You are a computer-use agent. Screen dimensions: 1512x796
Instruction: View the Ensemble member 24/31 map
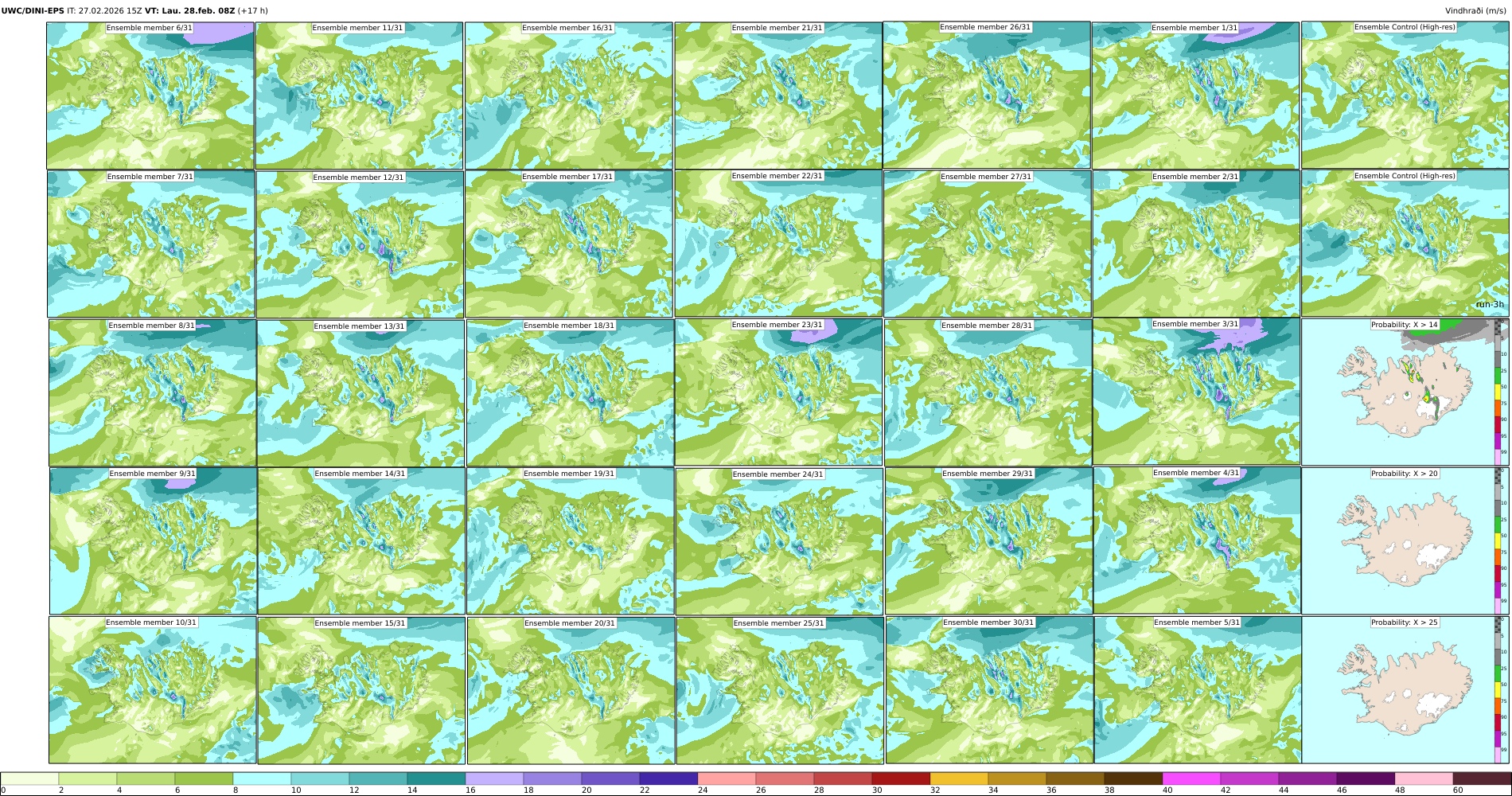tap(779, 541)
